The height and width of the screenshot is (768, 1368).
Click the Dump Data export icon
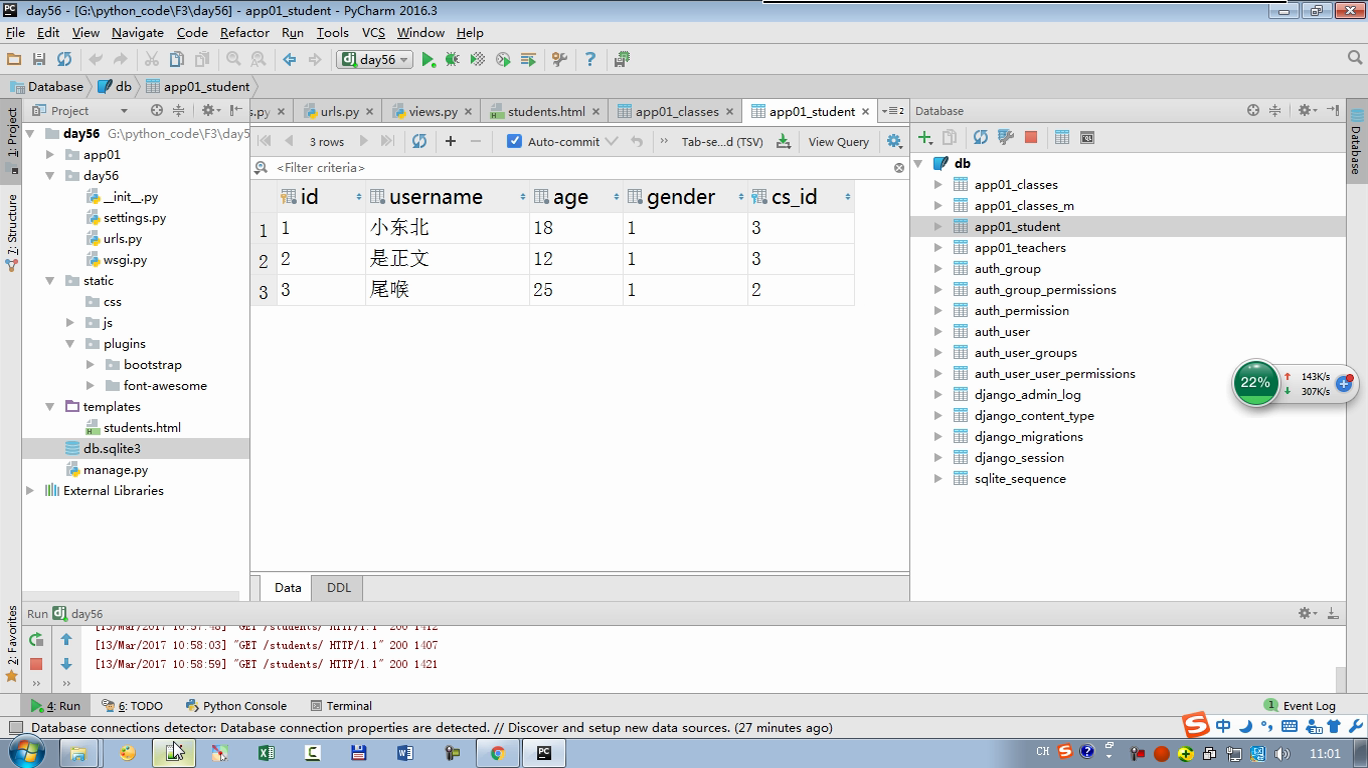click(x=783, y=141)
